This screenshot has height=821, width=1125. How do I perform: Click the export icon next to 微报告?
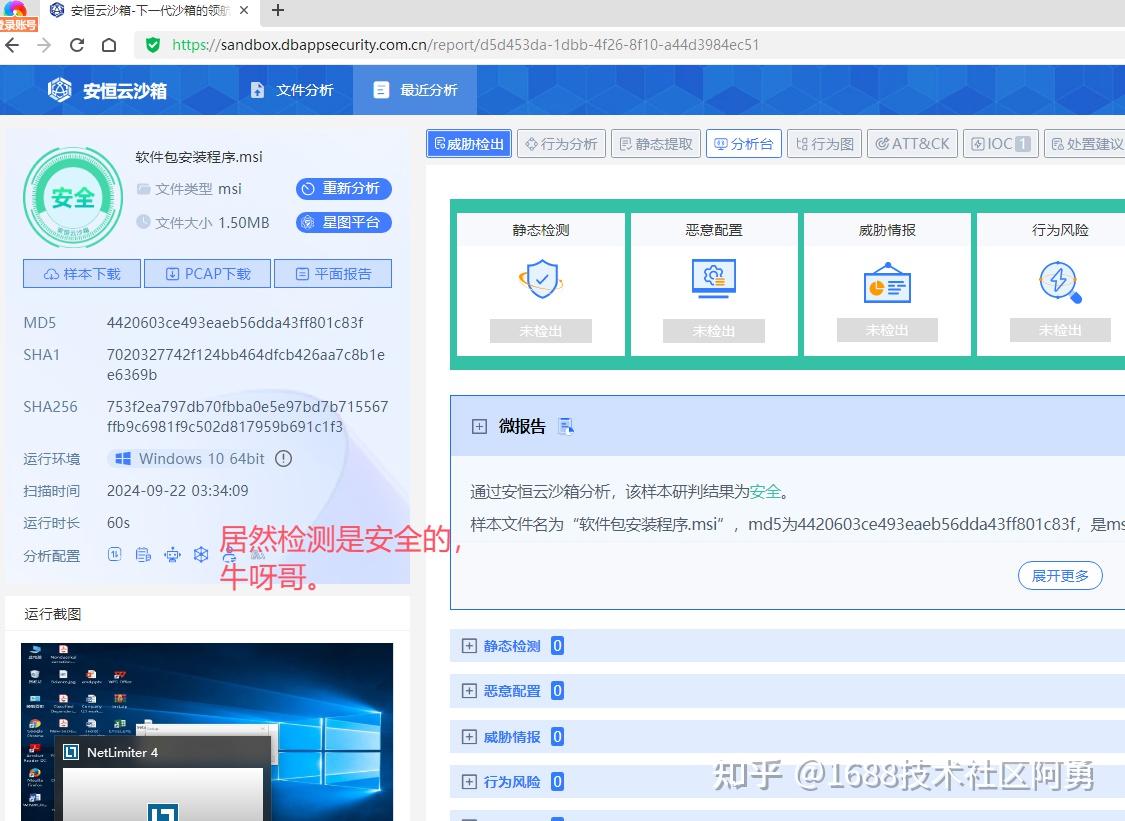566,425
